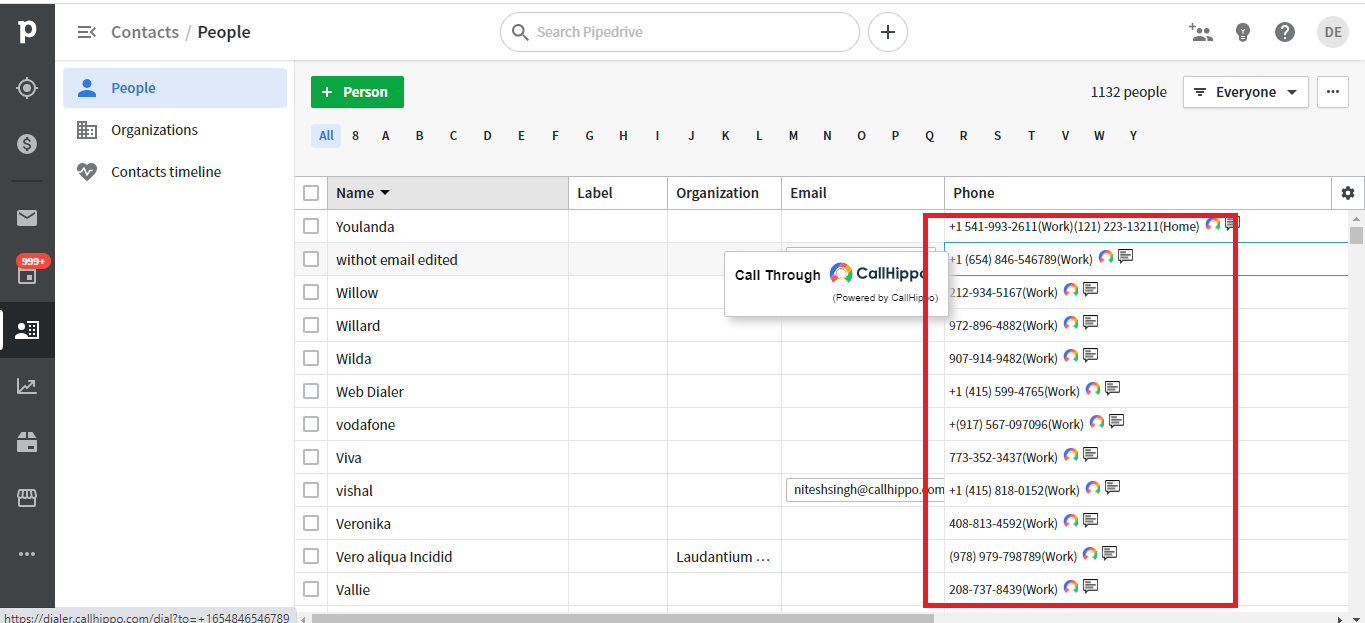Check the Wilda row checkbox

coord(311,358)
